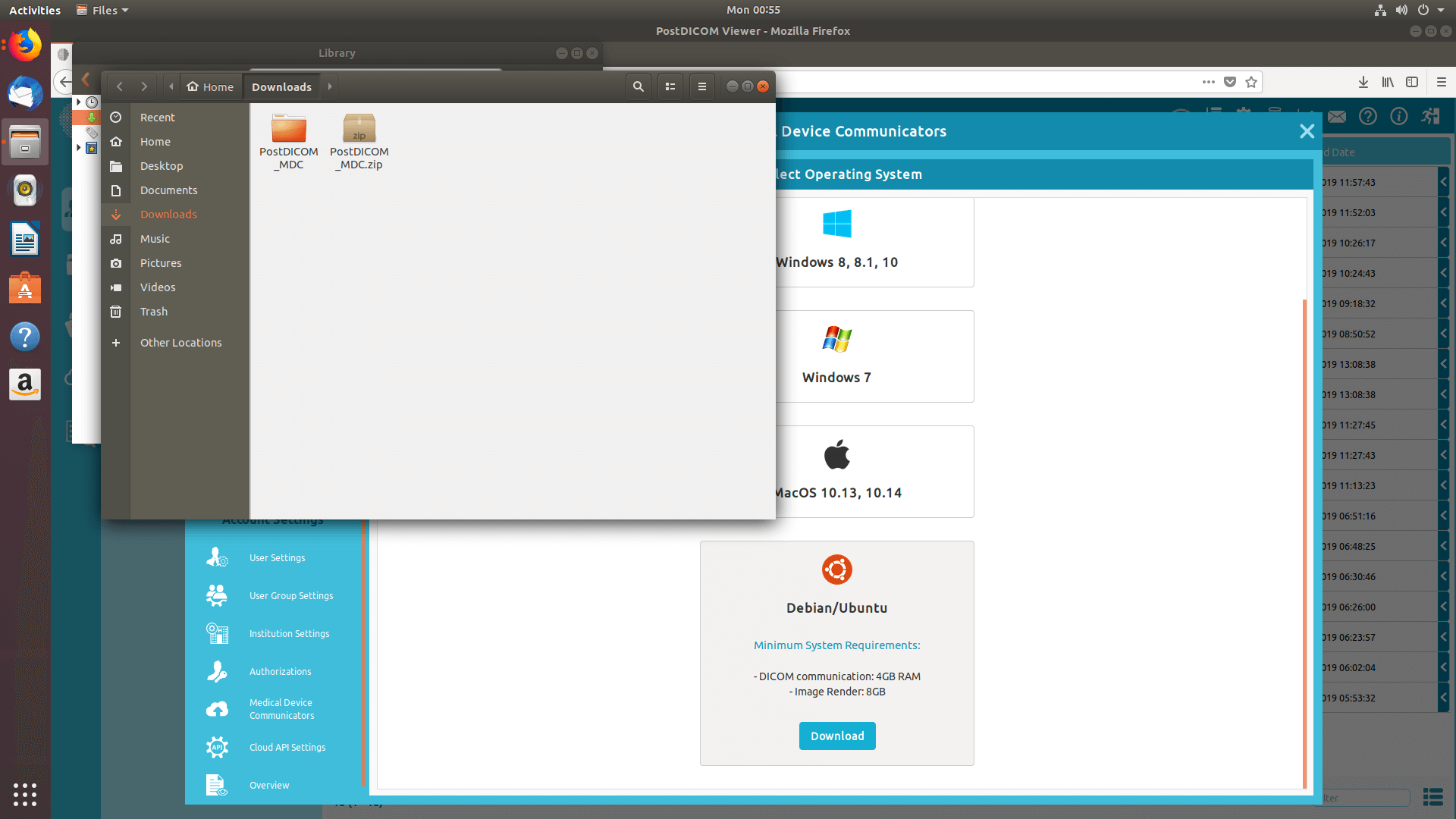1456x819 pixels.
Task: Open the file manager options menu
Action: point(701,86)
